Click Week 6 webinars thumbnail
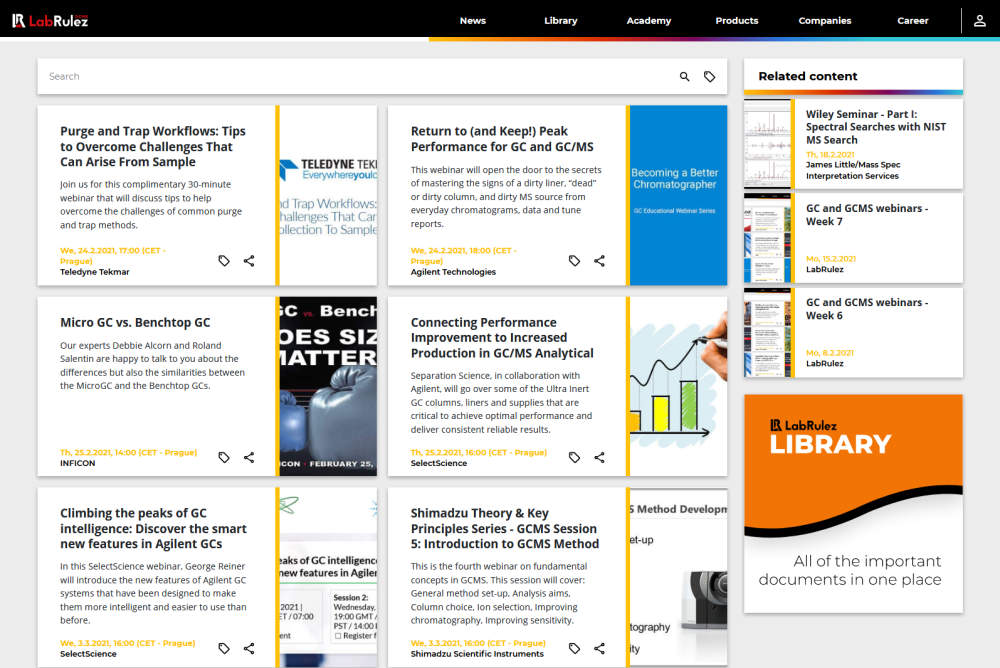 coord(767,332)
